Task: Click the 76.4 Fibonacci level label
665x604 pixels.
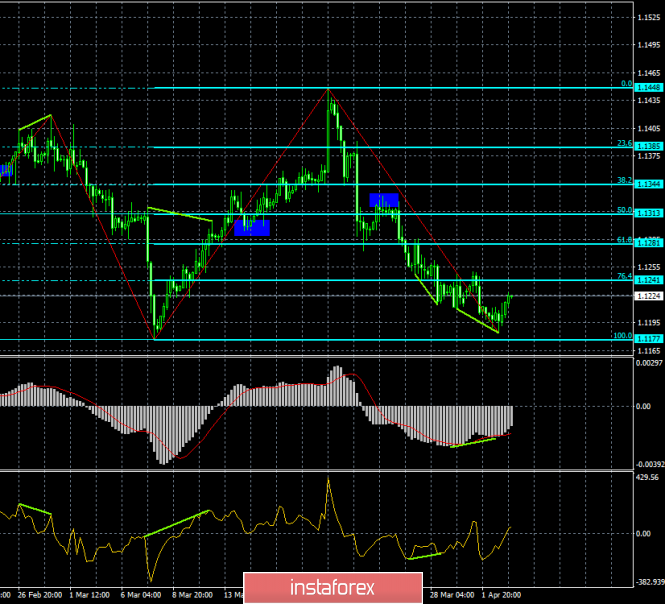Action: click(623, 276)
